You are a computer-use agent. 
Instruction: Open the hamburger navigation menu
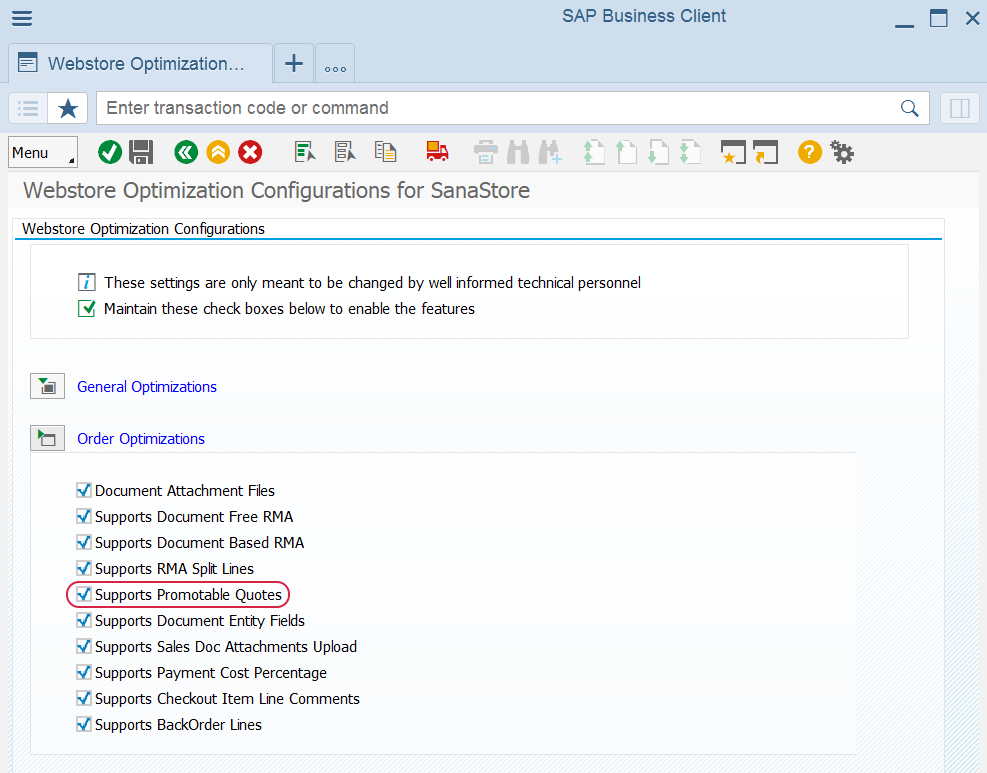[x=22, y=18]
